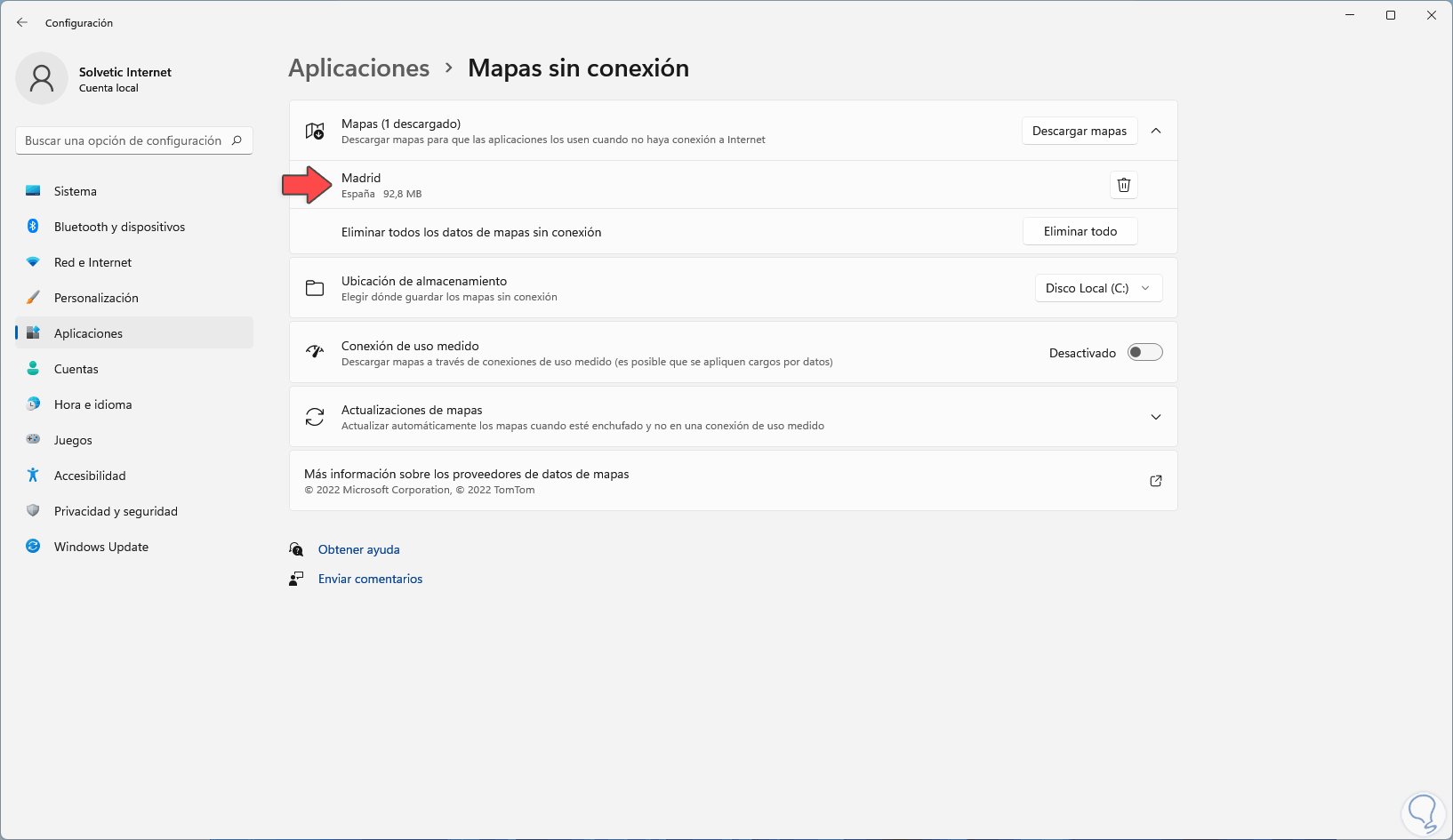Open external link for map data providers
The image size is (1453, 840).
point(1156,481)
